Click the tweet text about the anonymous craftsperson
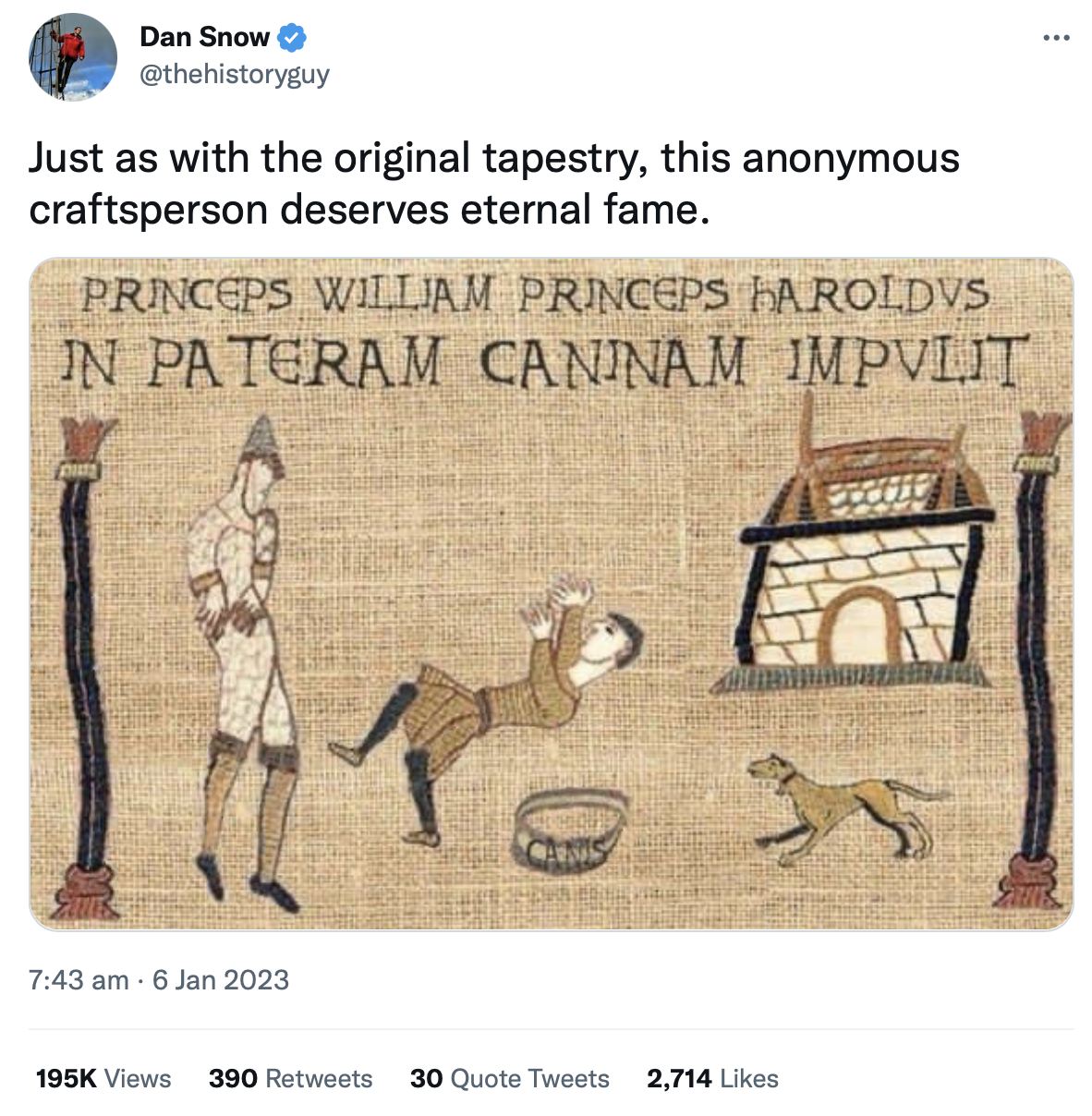 (493, 183)
